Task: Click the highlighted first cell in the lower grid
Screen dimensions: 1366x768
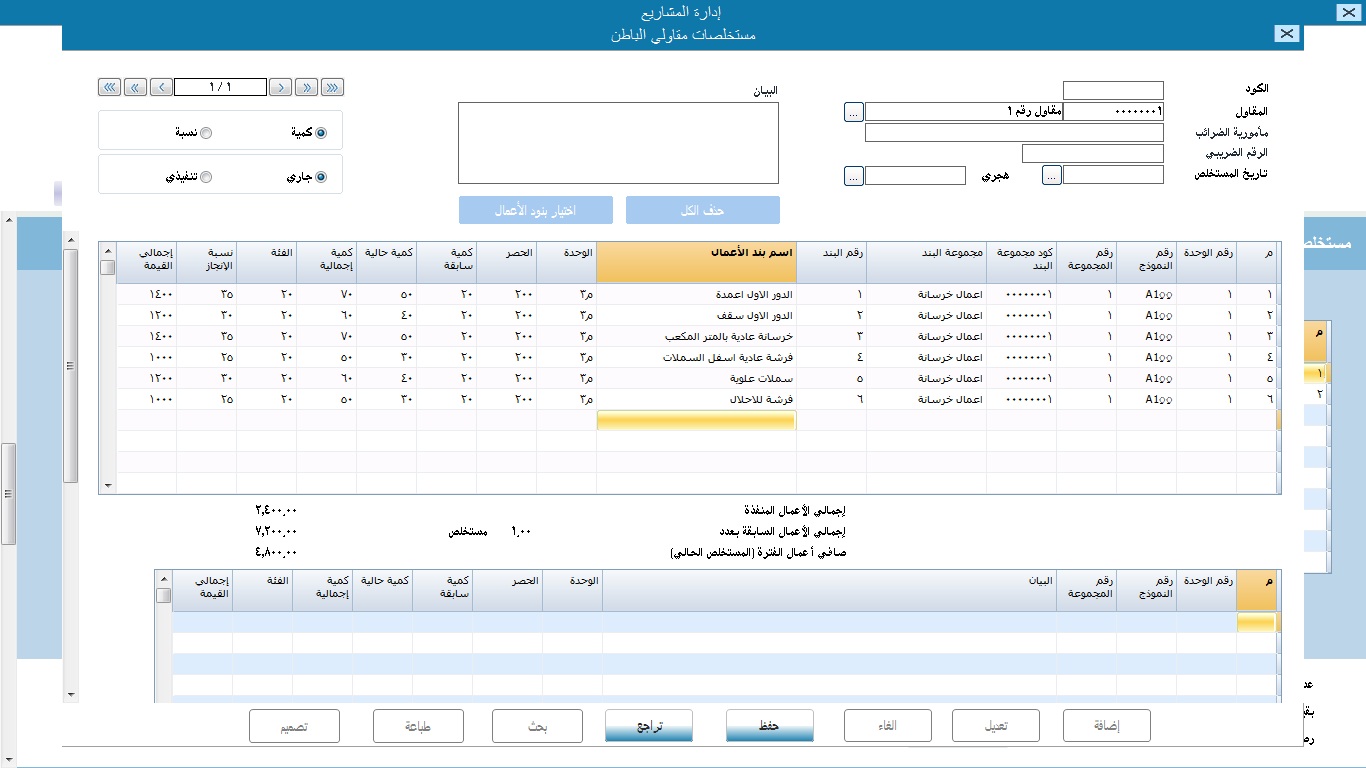Action: pyautogui.click(x=1256, y=622)
